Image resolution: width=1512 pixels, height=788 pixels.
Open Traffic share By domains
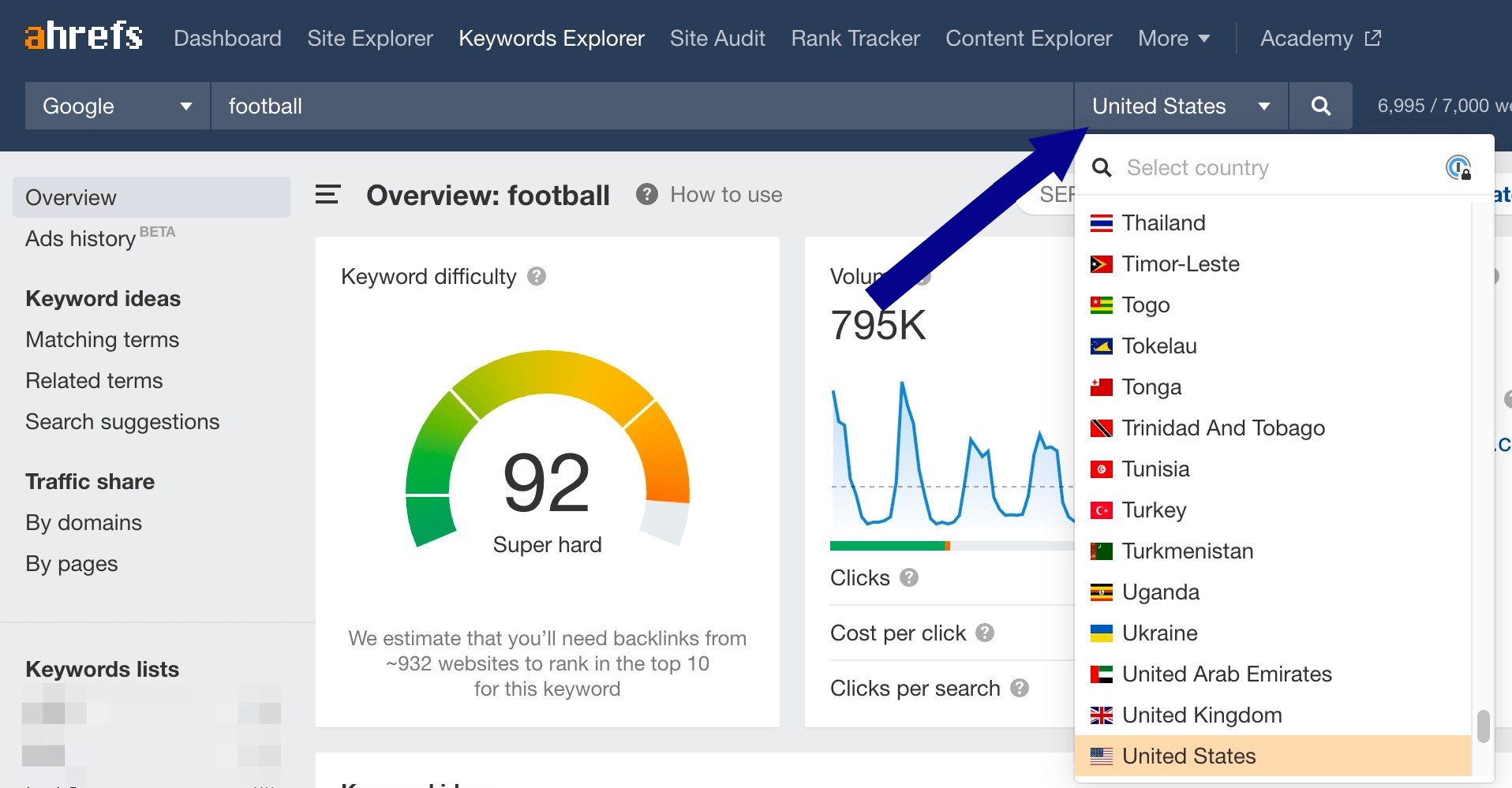click(x=84, y=522)
